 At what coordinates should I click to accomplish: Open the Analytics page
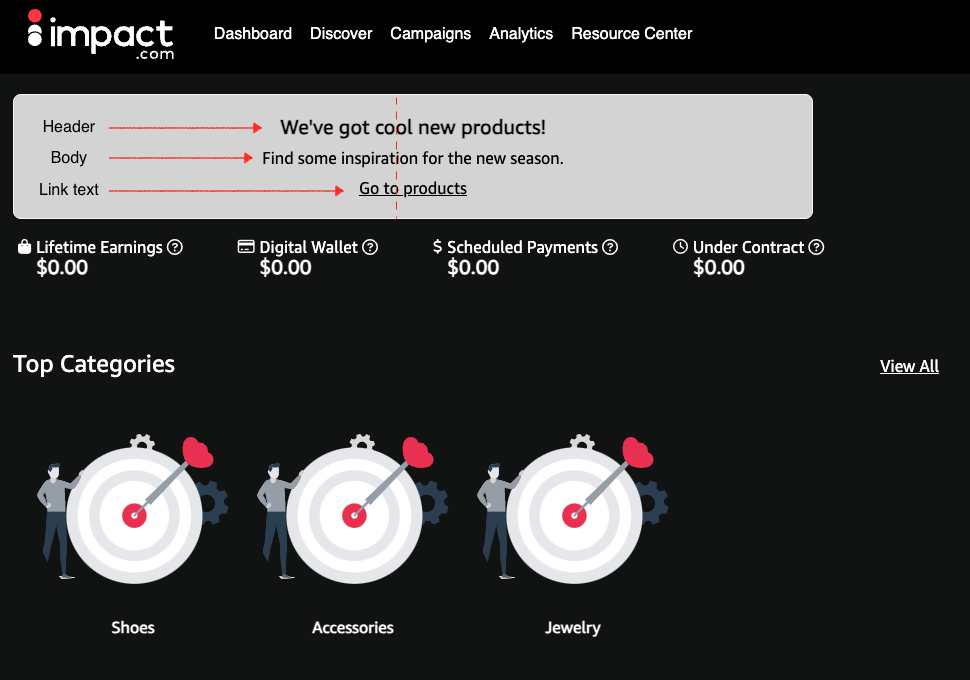pos(521,33)
